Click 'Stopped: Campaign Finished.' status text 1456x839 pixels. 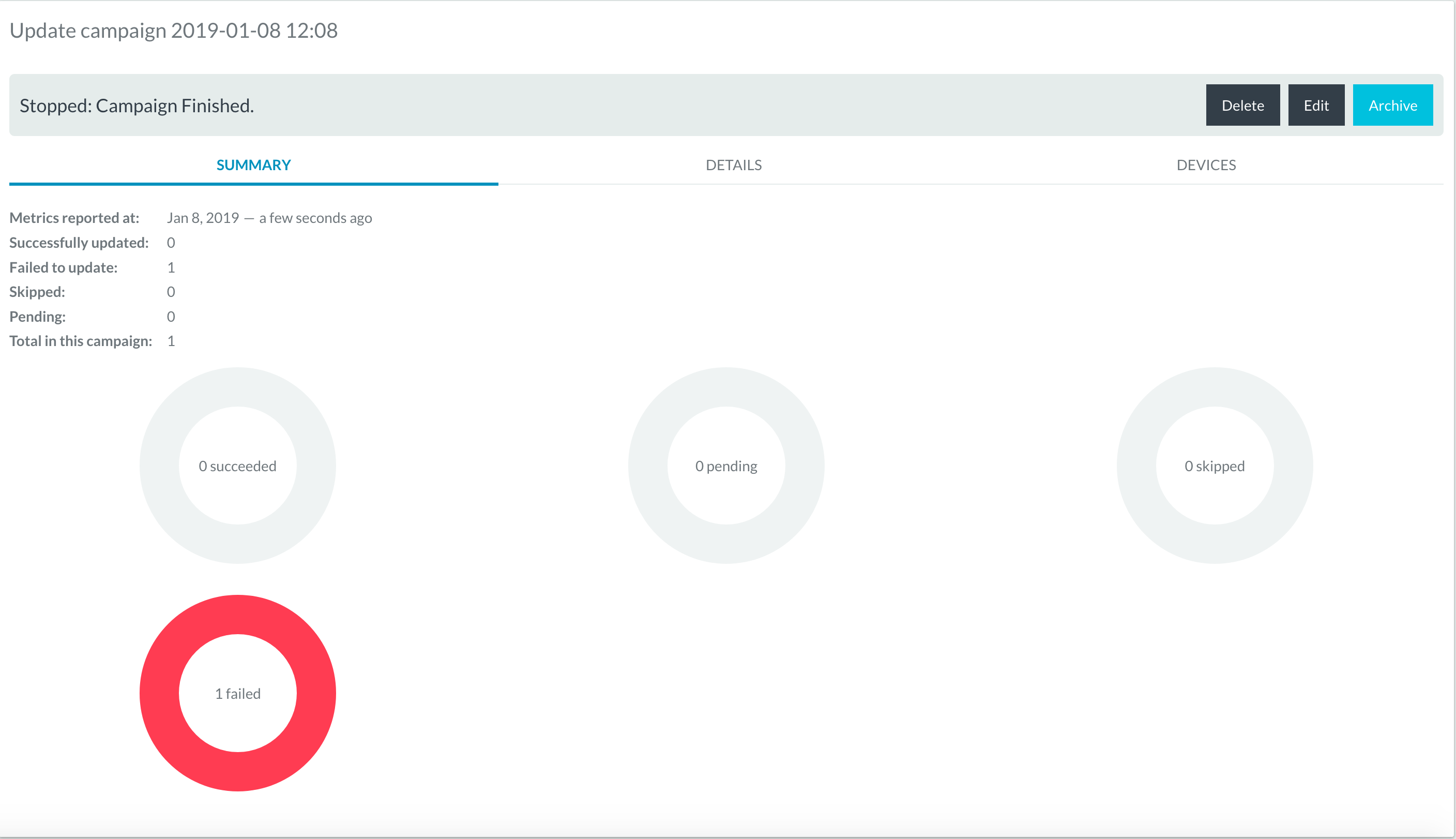click(136, 106)
